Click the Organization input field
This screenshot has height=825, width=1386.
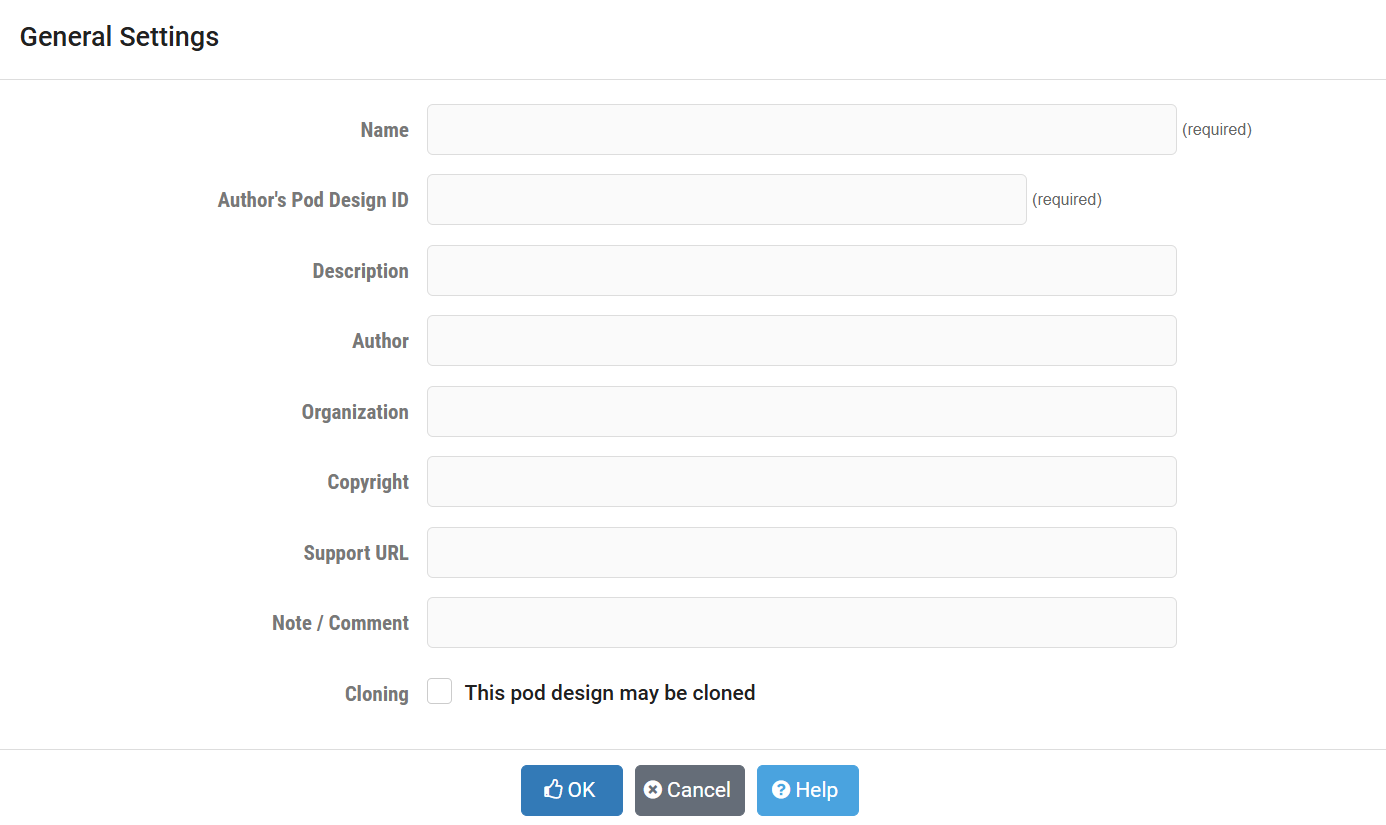(800, 411)
